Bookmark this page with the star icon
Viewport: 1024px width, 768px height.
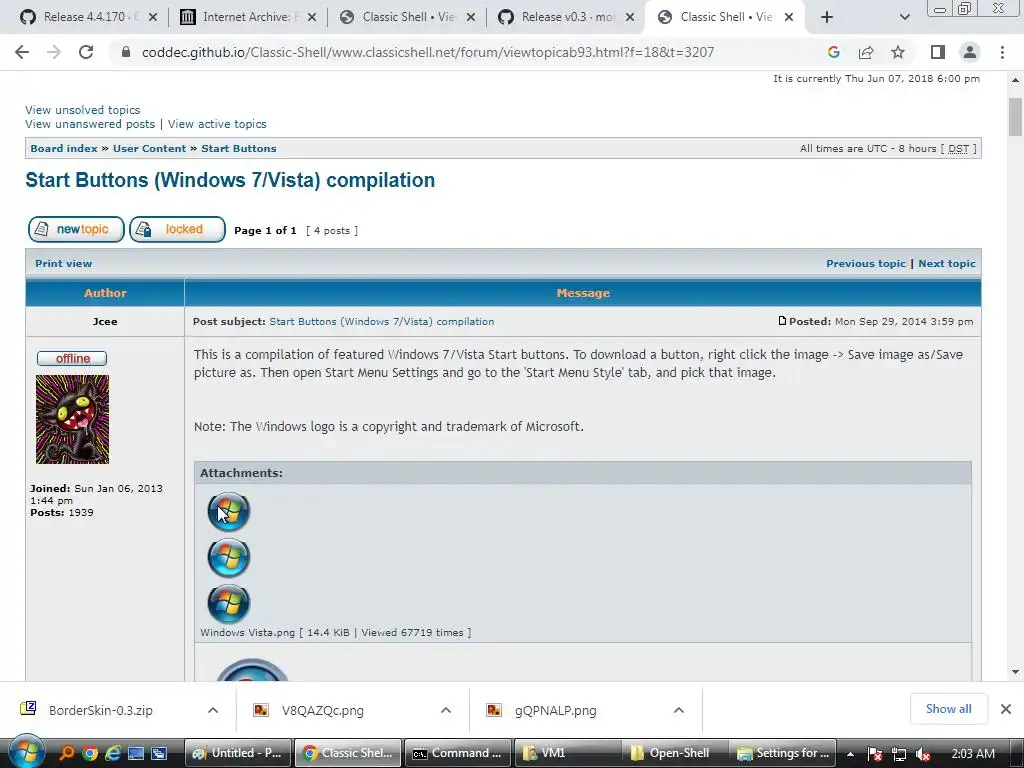point(898,52)
